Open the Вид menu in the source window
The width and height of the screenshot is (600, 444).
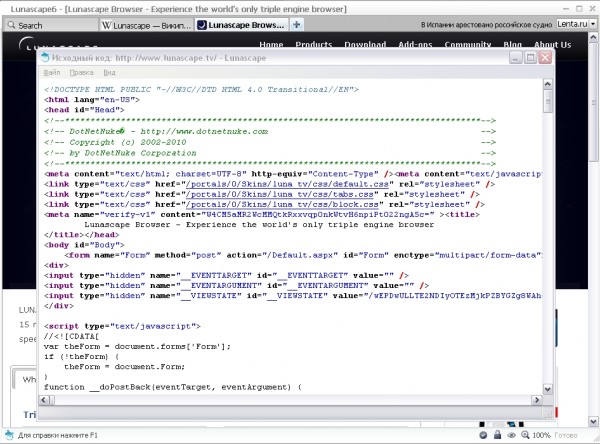point(109,72)
